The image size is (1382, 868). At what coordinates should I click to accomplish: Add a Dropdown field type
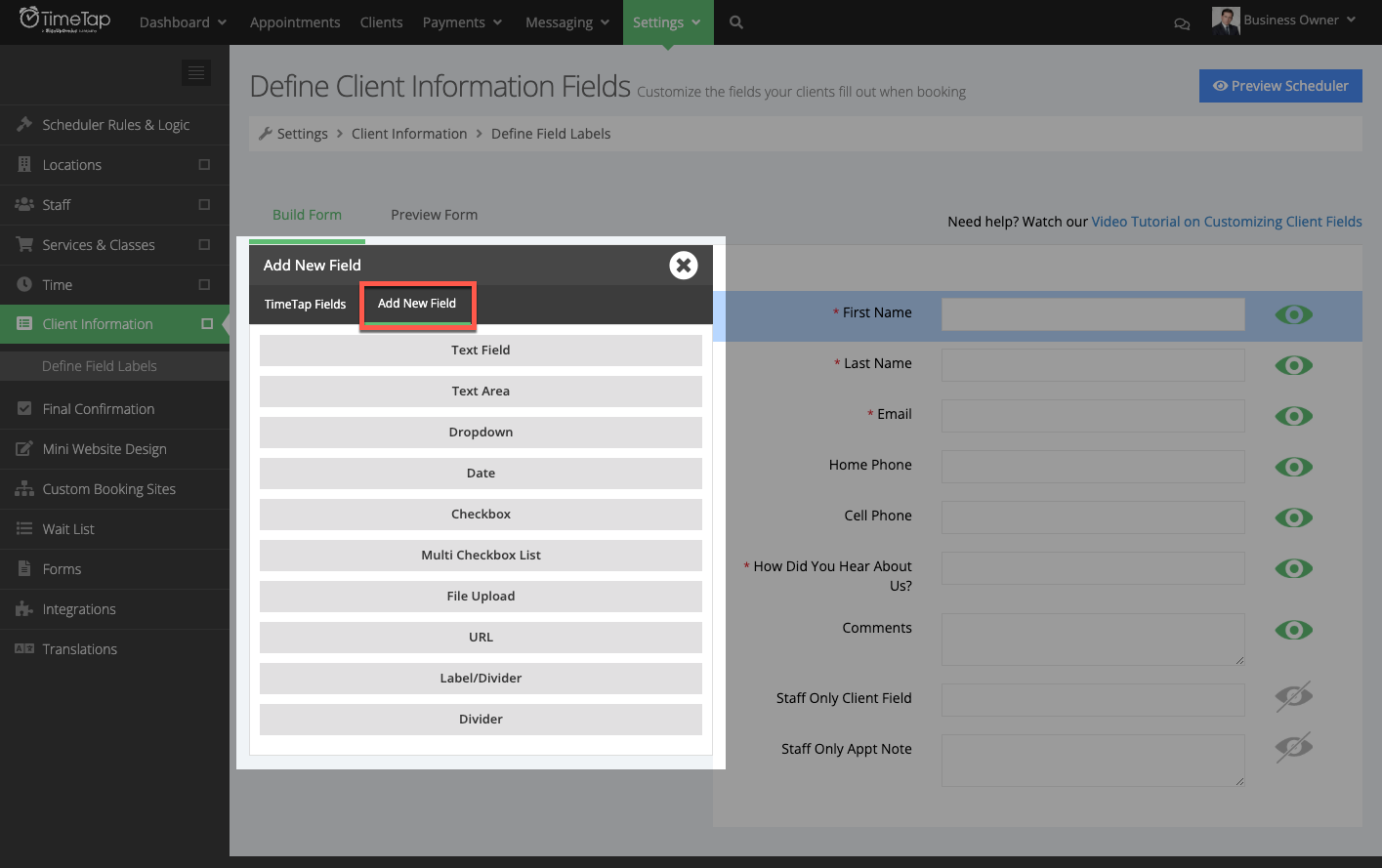[481, 432]
